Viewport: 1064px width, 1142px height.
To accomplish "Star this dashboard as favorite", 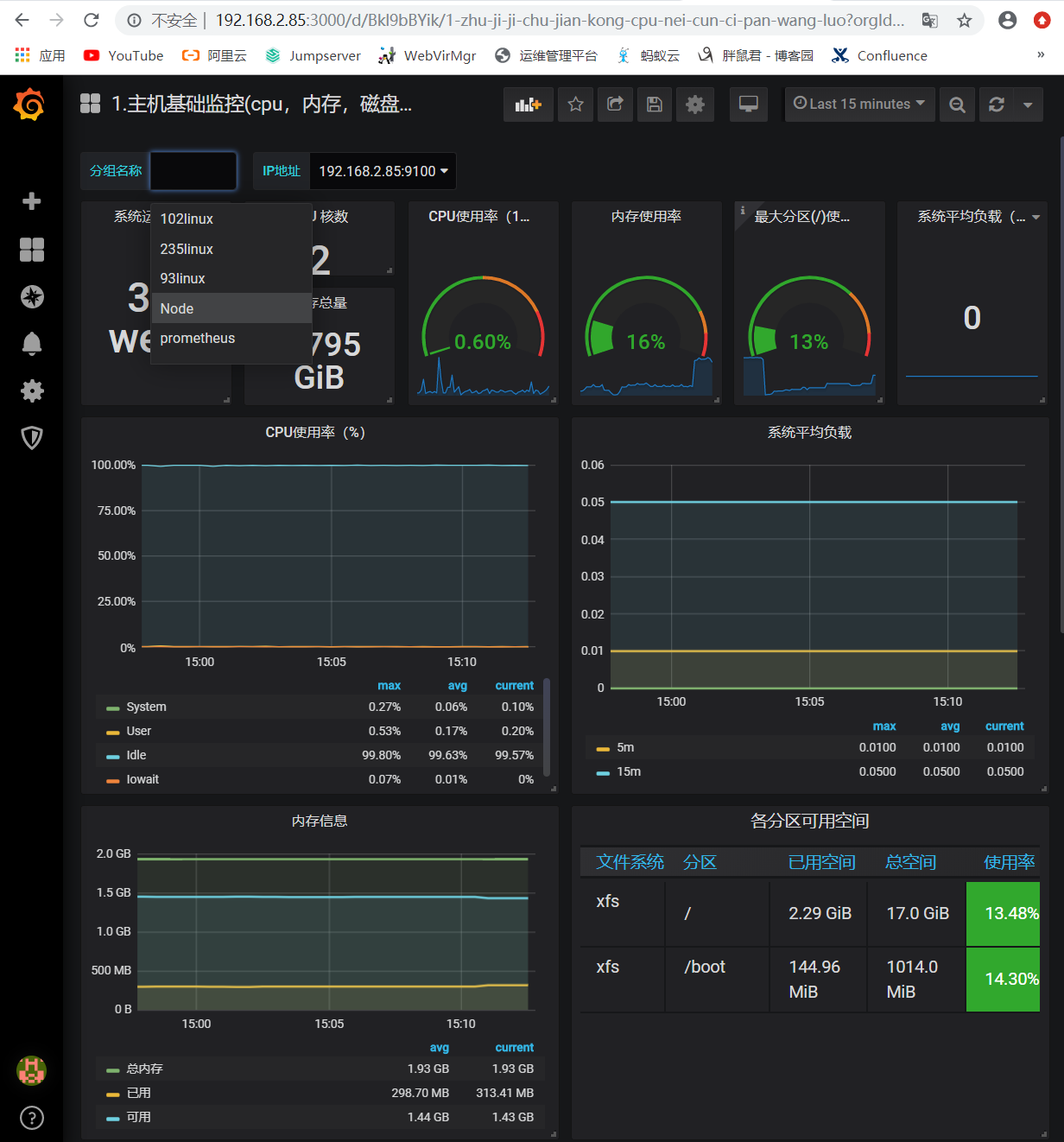I will [x=575, y=105].
